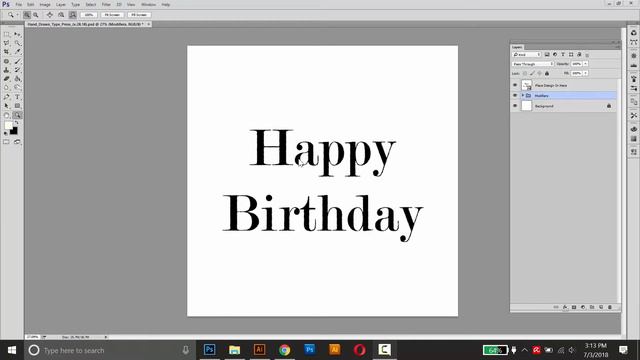Select the Crop tool
The width and height of the screenshot is (640, 360).
click(7, 52)
